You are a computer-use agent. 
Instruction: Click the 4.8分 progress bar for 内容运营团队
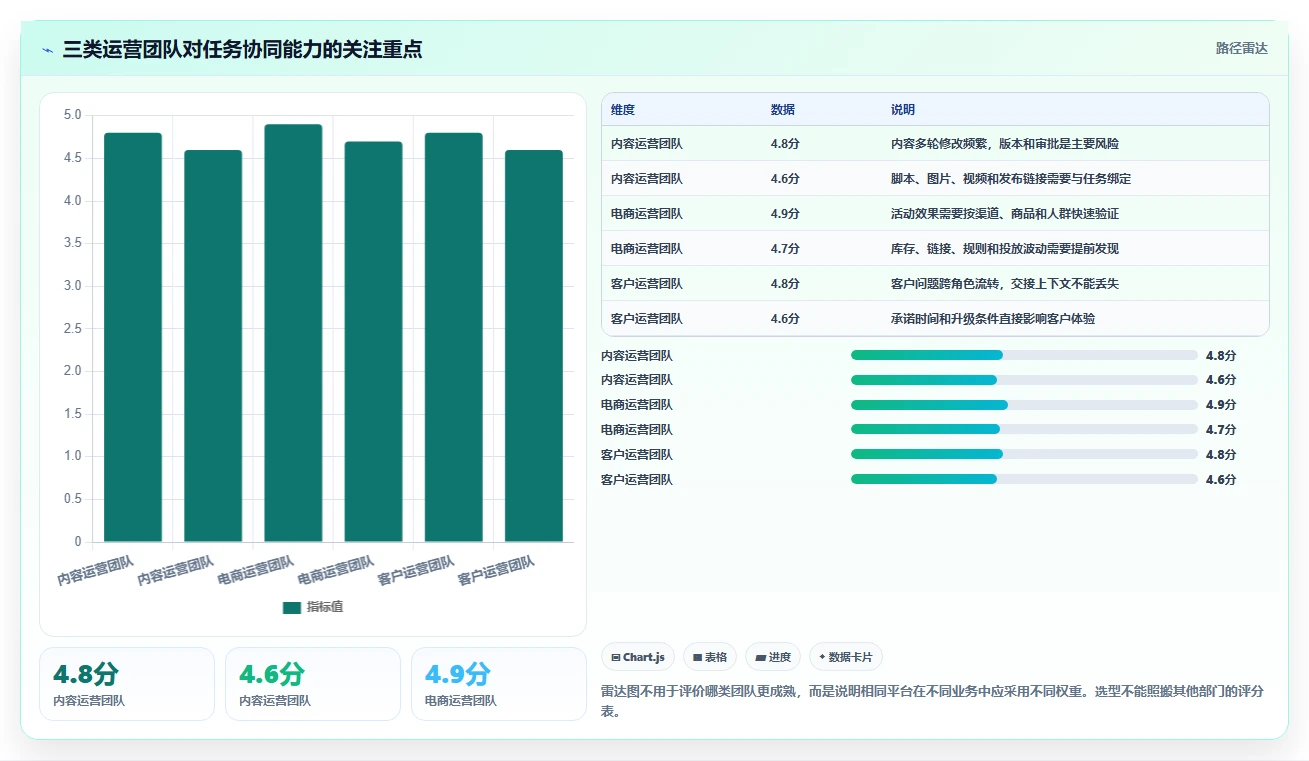point(1024,355)
